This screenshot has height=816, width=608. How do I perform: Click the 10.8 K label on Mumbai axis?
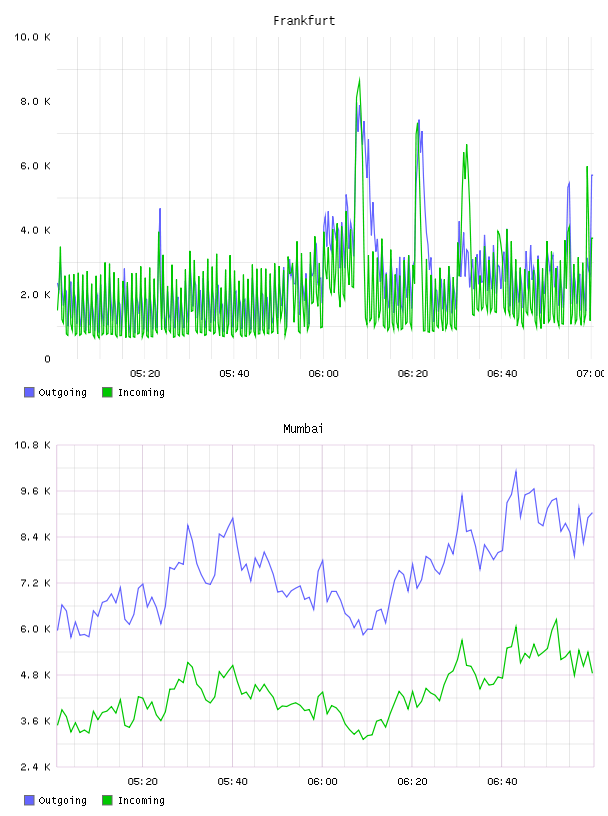tap(32, 445)
